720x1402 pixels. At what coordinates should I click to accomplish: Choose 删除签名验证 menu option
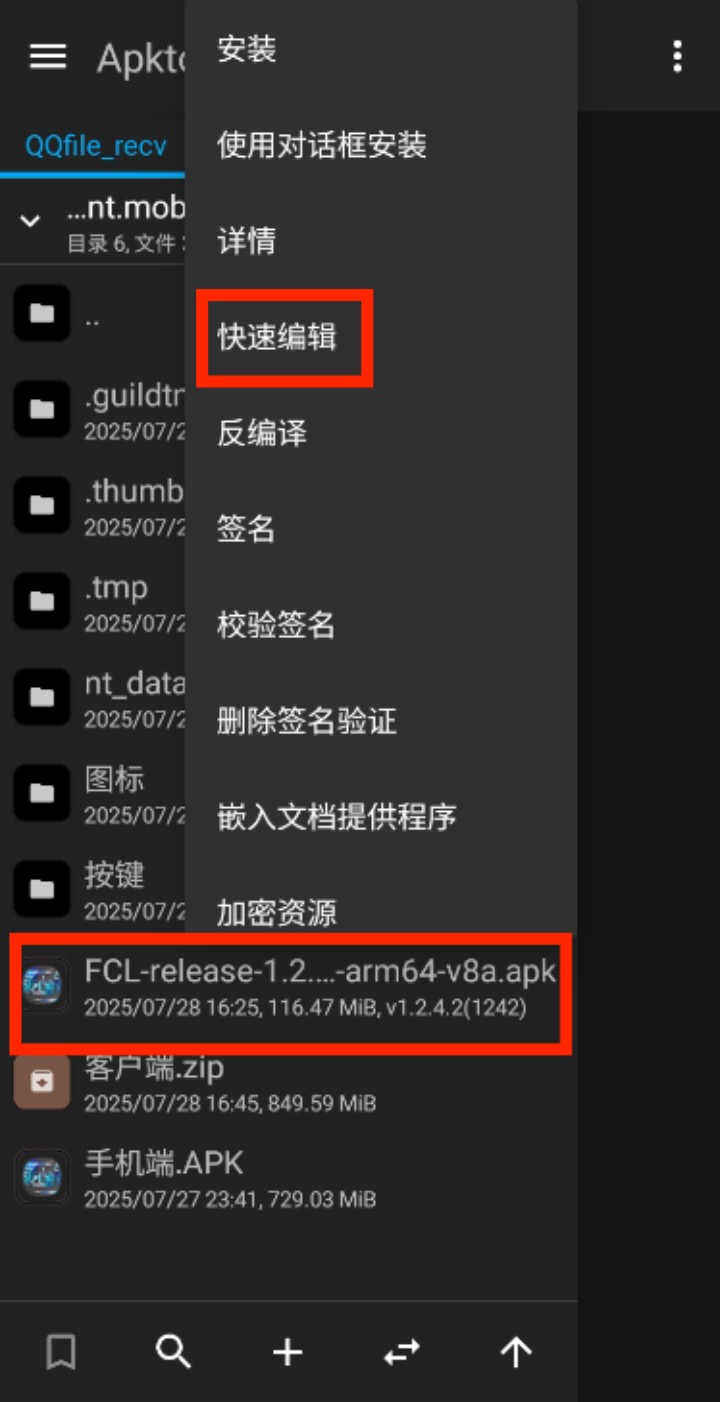pyautogui.click(x=307, y=720)
